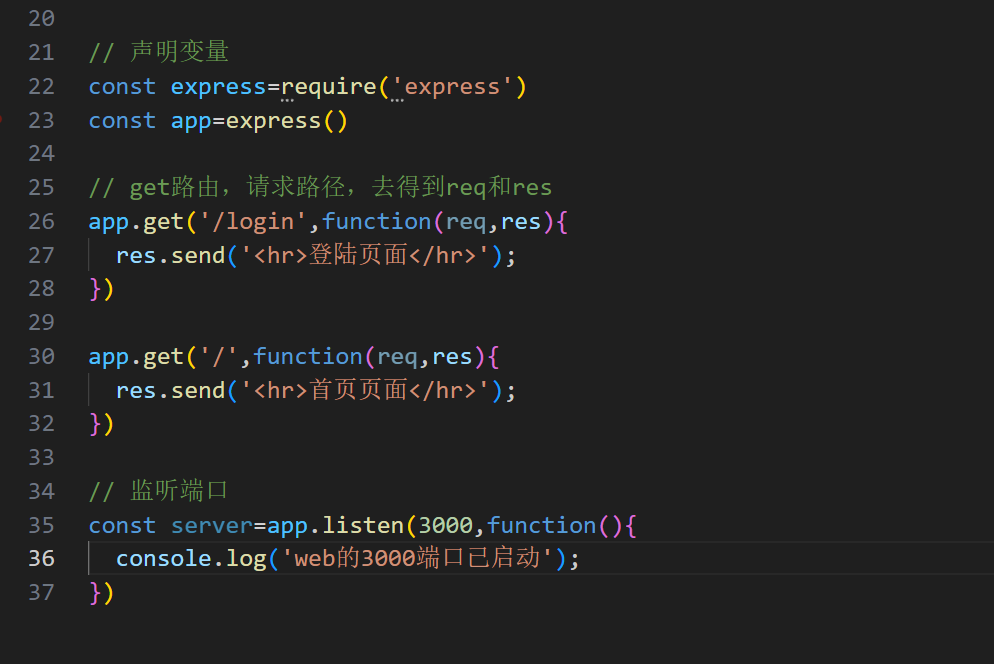Click the comment '// 监听端口'
This screenshot has height=664, width=994.
(x=158, y=491)
